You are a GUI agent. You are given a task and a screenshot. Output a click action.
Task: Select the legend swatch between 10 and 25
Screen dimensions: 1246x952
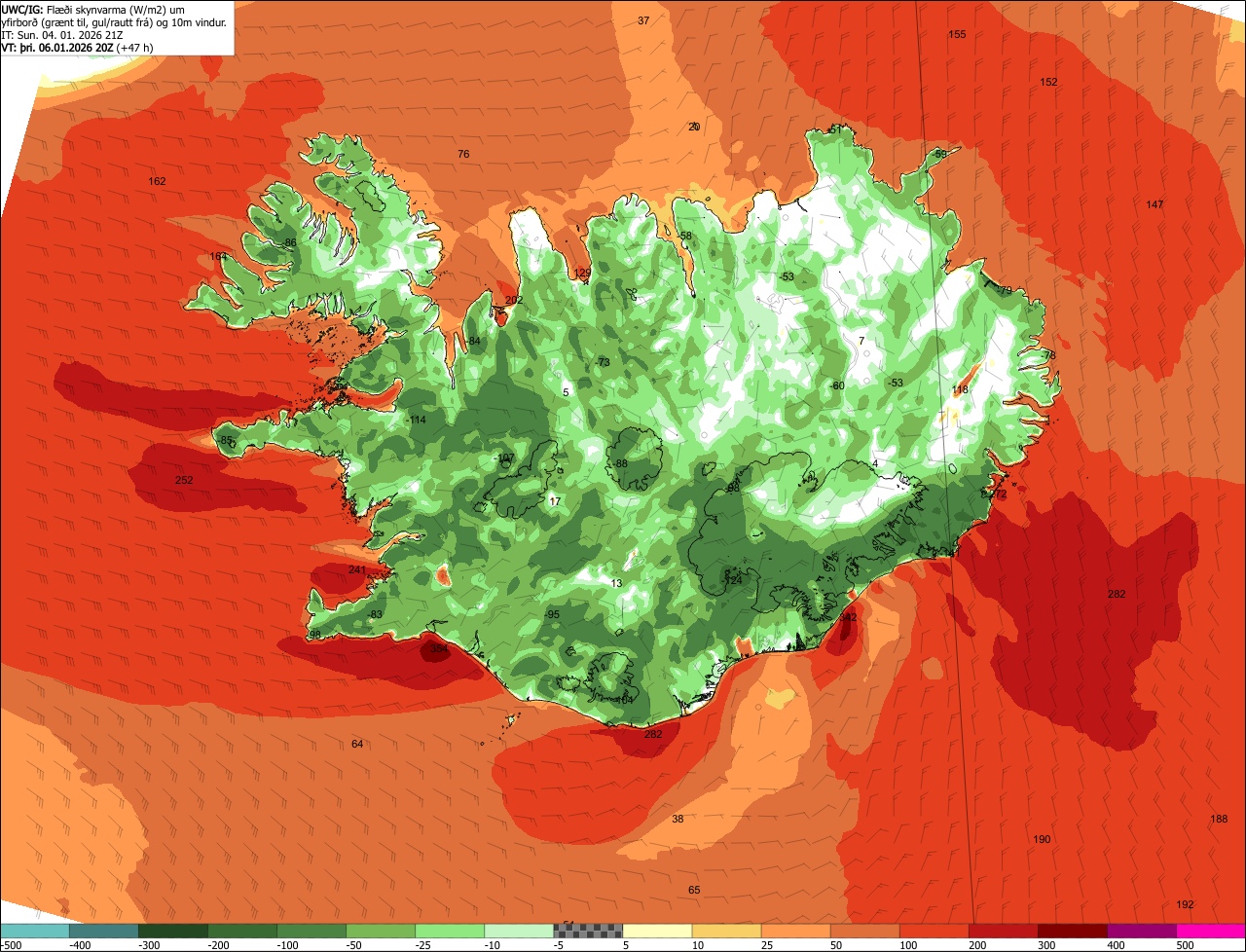pyautogui.click(x=727, y=931)
